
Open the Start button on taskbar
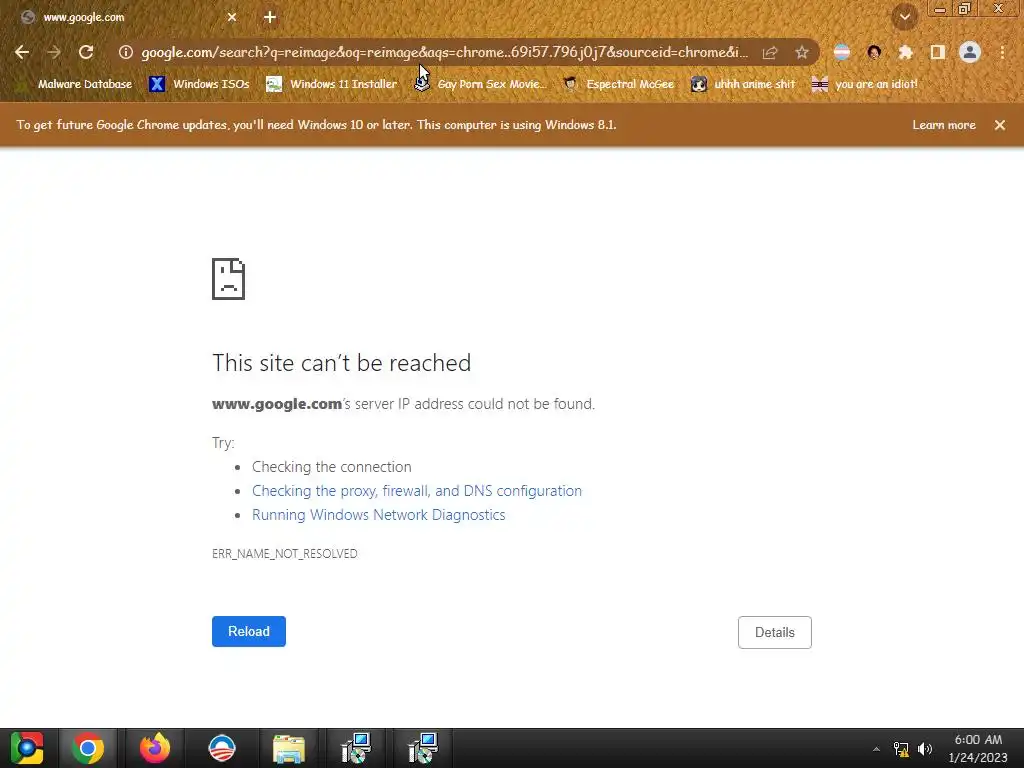[27, 748]
